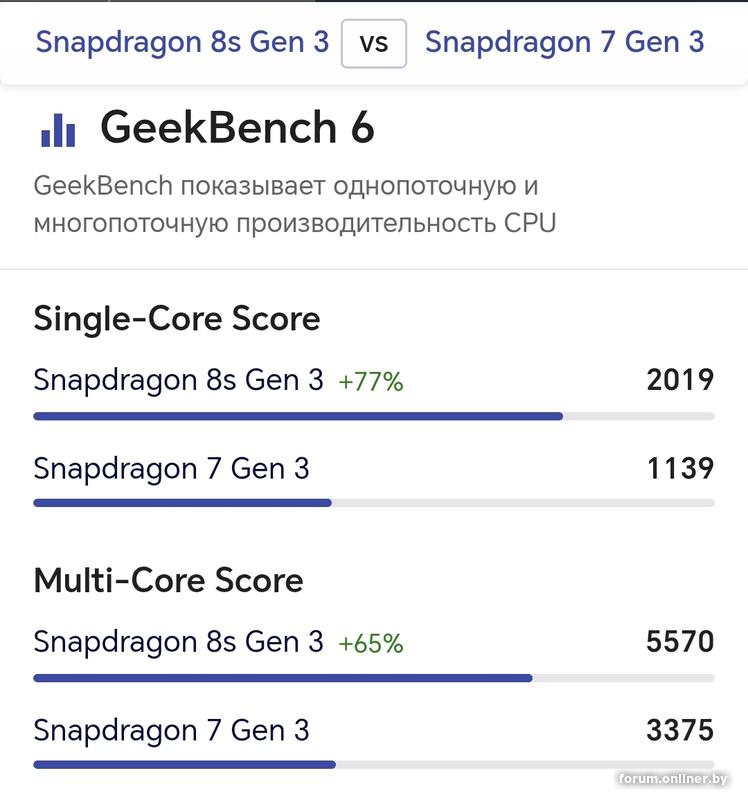Select the Multi-Core Score heading
Image resolution: width=748 pixels, height=800 pixels.
pos(168,580)
